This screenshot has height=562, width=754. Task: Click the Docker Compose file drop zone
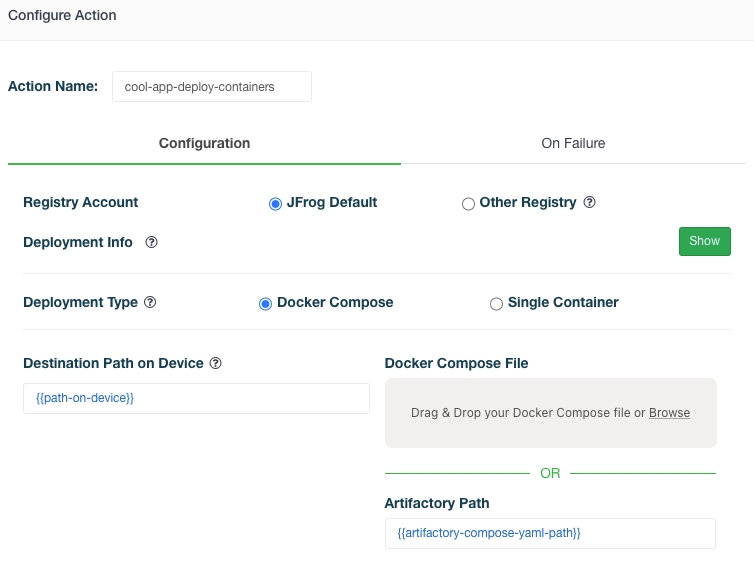[550, 412]
